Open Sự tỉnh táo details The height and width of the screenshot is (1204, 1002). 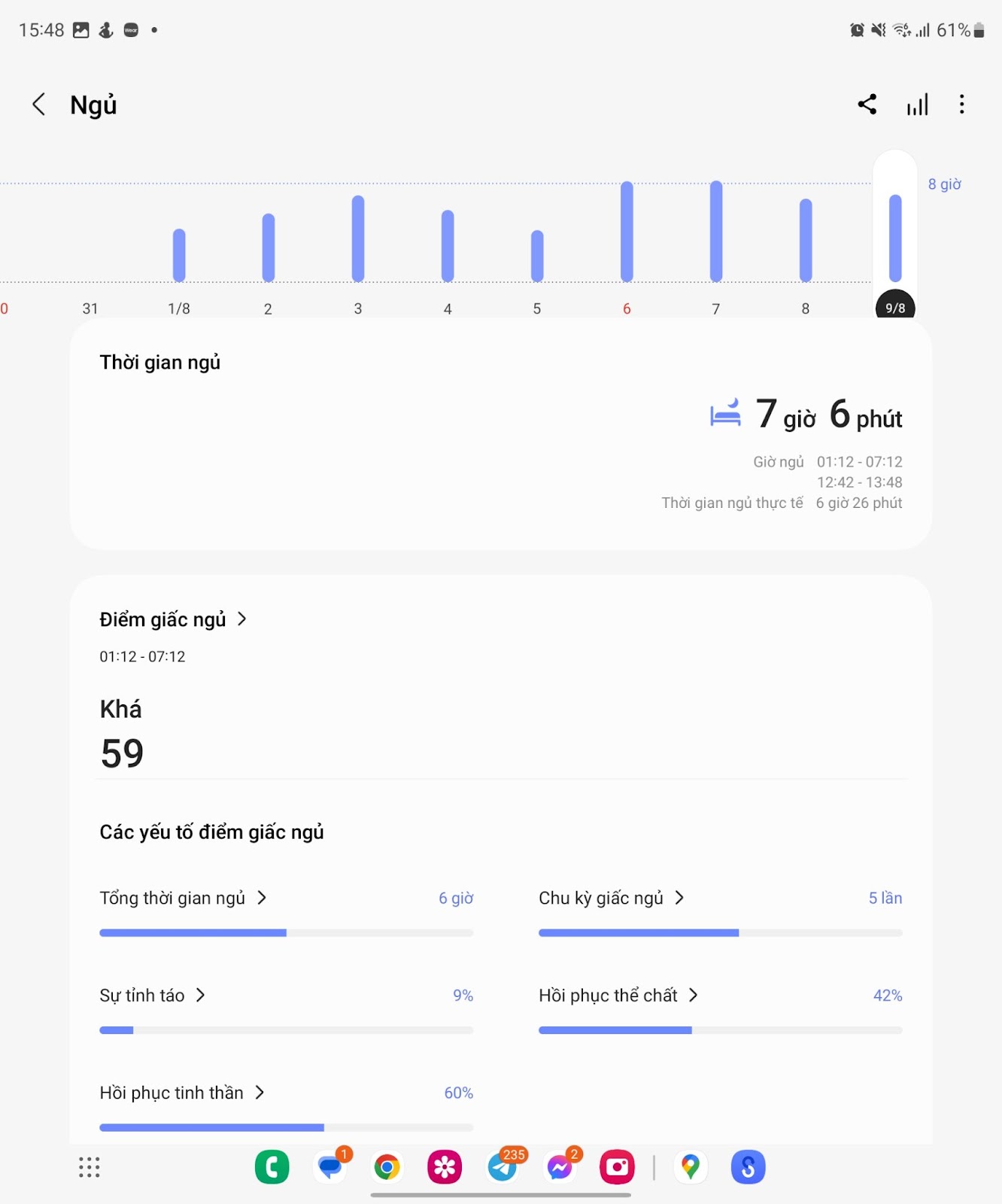tap(152, 996)
